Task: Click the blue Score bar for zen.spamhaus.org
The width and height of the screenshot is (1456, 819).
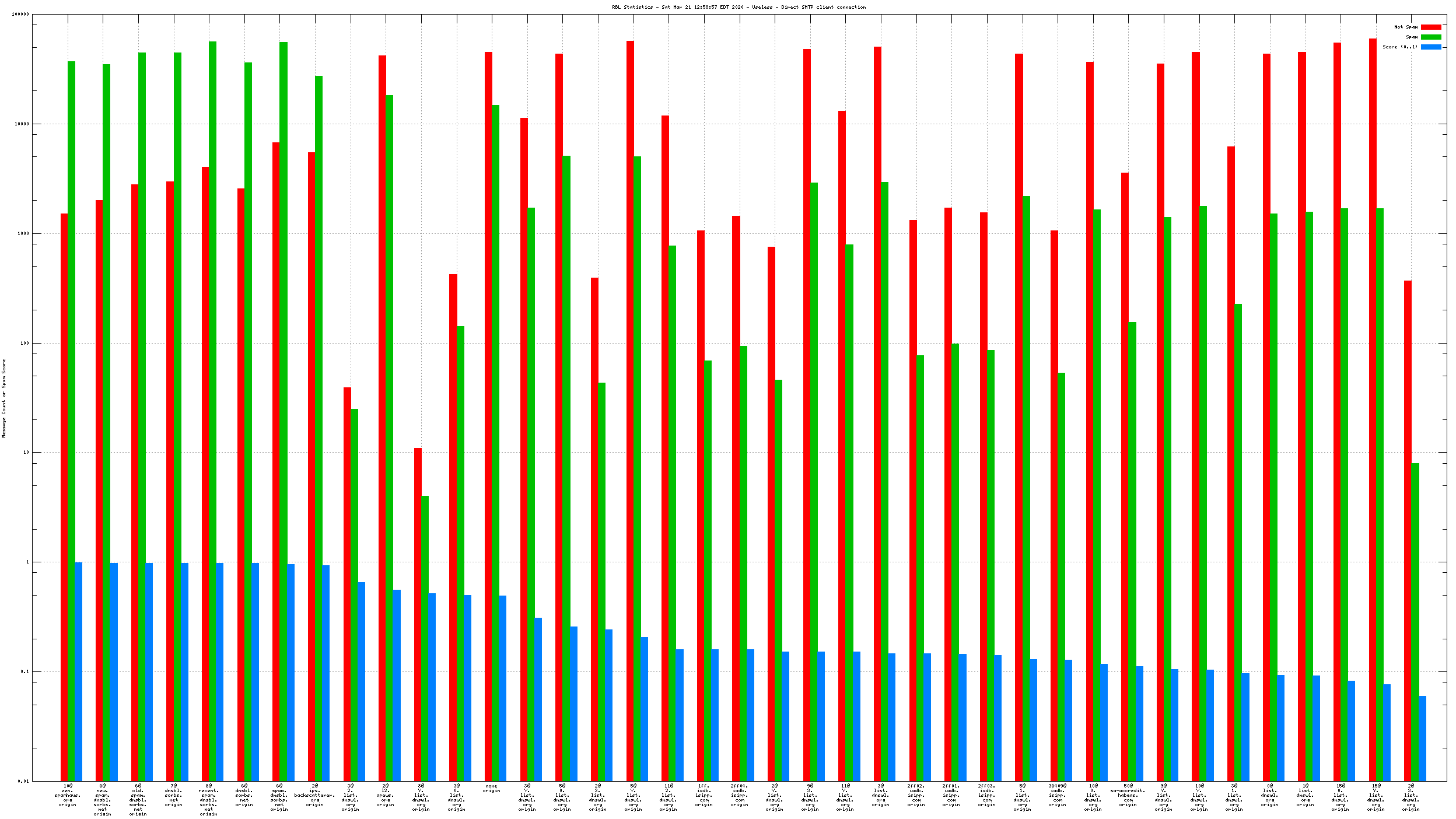Action: 79,671
